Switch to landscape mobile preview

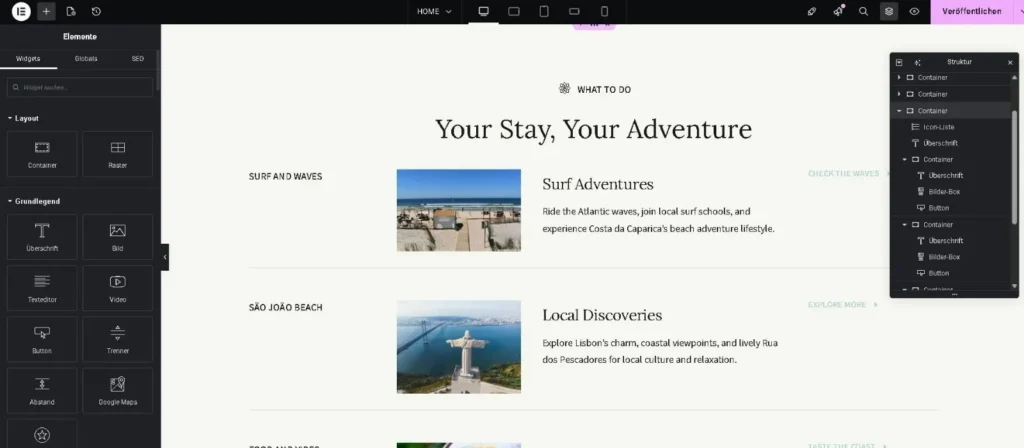[574, 11]
